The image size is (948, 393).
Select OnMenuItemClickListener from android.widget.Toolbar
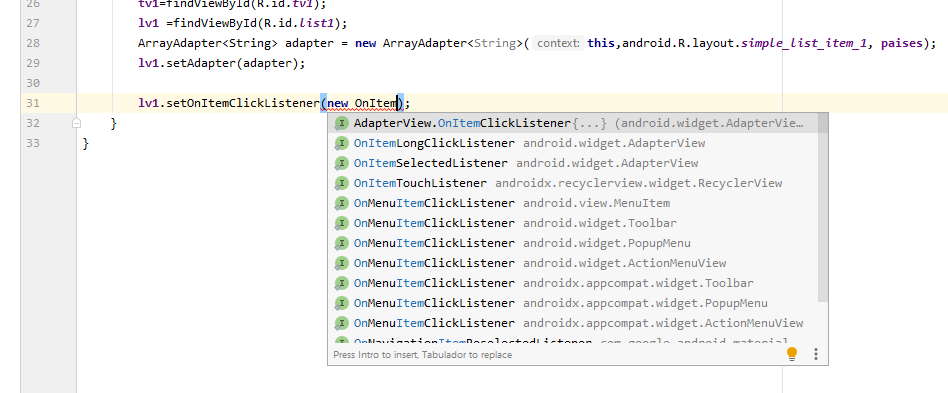573,223
